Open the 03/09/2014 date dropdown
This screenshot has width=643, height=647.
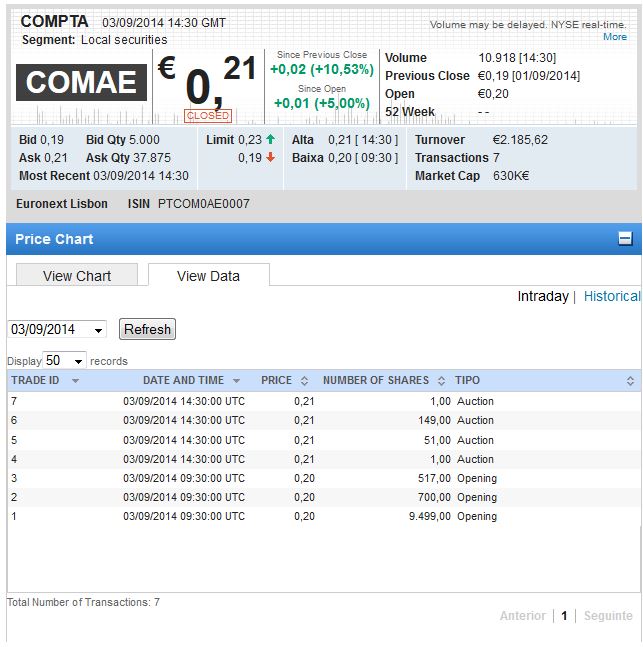(57, 330)
